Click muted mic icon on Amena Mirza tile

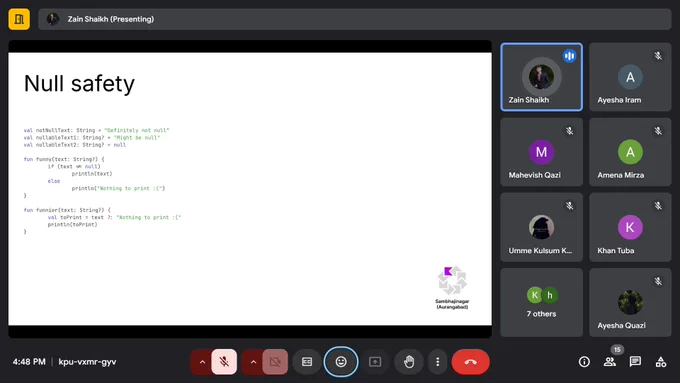tap(658, 131)
